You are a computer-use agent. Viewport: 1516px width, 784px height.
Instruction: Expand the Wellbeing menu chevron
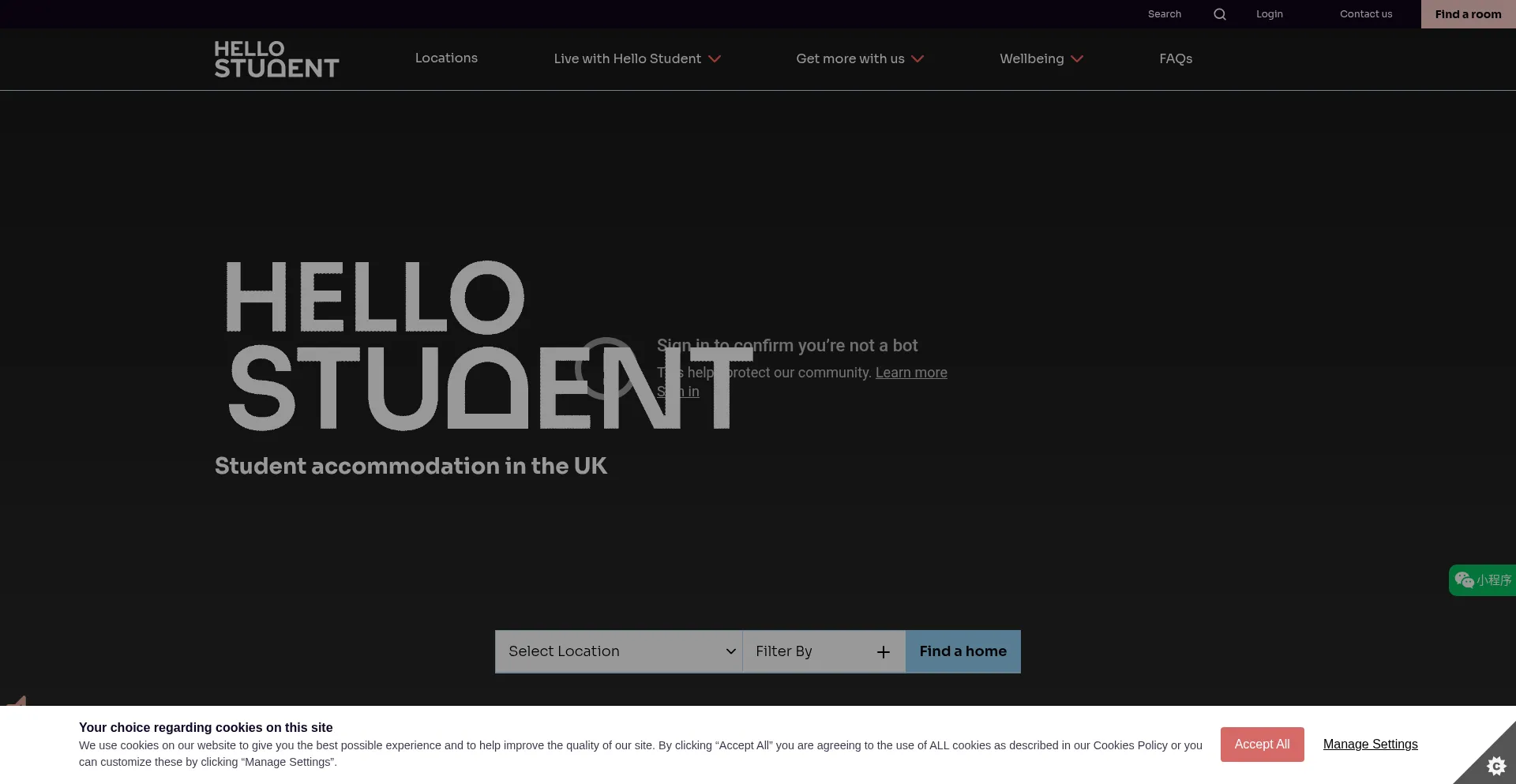point(1077,59)
